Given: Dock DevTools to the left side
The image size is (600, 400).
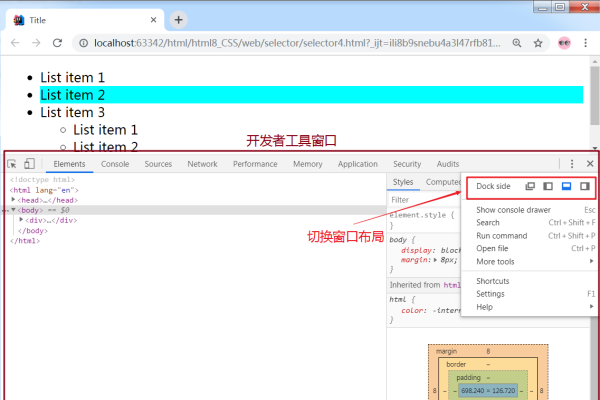Looking at the screenshot, I should pyautogui.click(x=548, y=187).
